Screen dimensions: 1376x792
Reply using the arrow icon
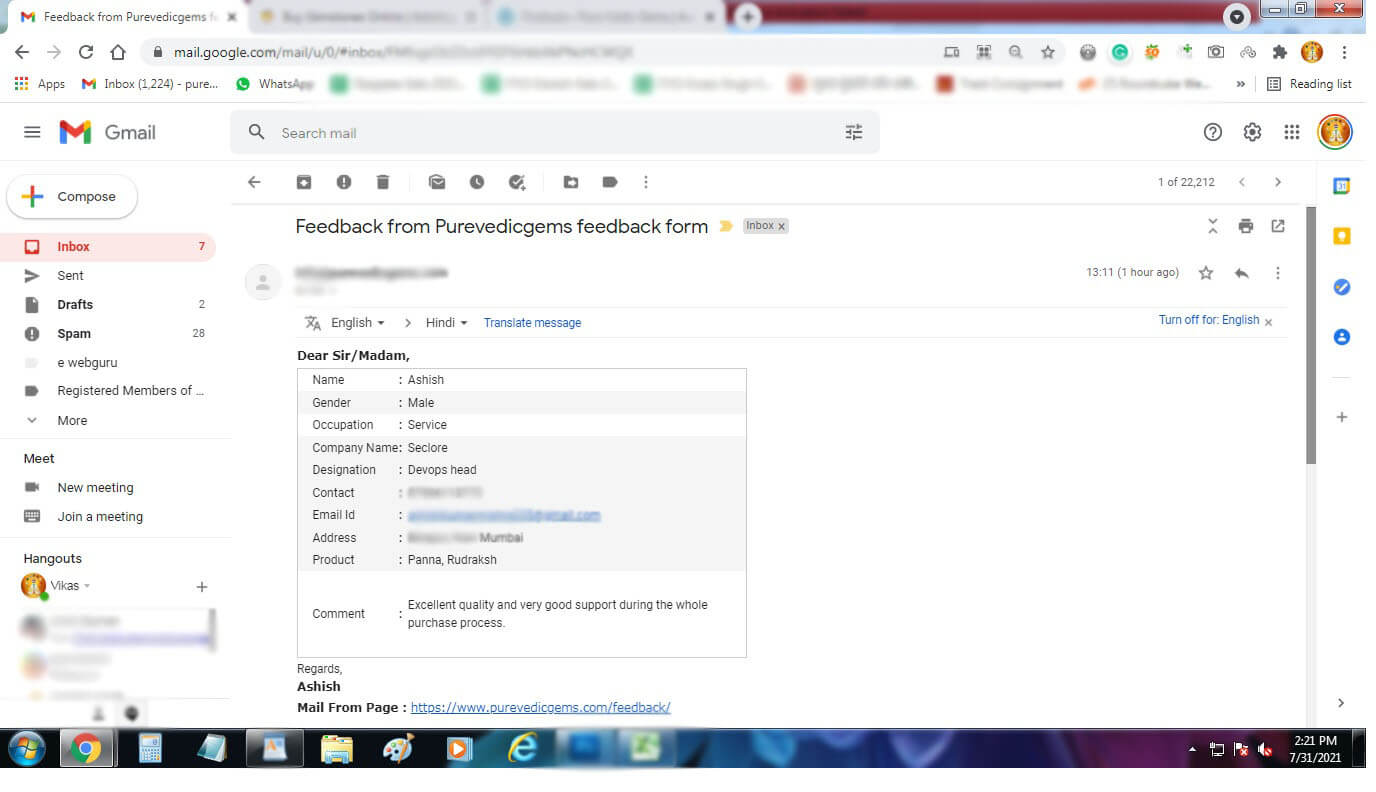tap(1241, 273)
